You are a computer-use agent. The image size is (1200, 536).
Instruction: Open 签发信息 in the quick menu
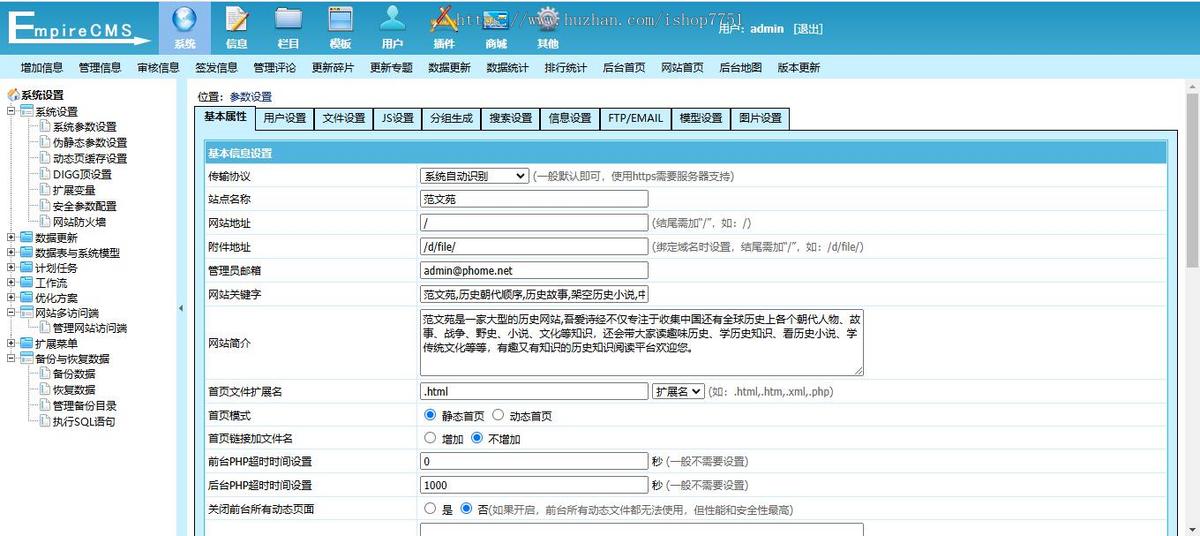pos(216,68)
